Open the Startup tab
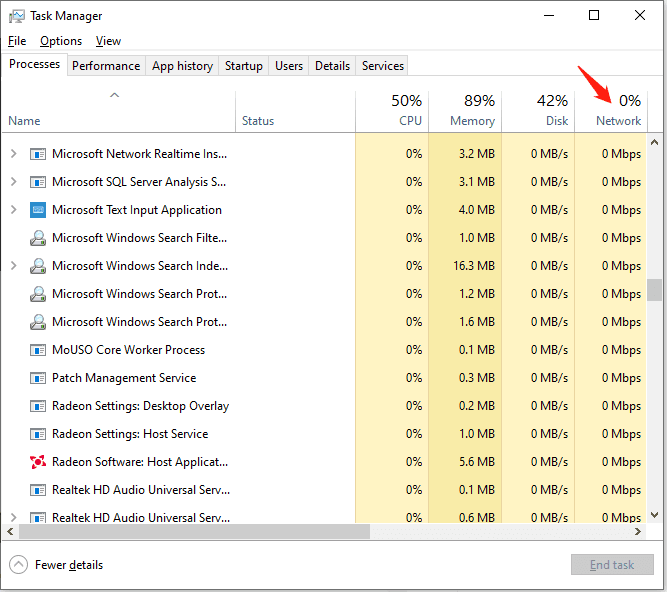 244,66
